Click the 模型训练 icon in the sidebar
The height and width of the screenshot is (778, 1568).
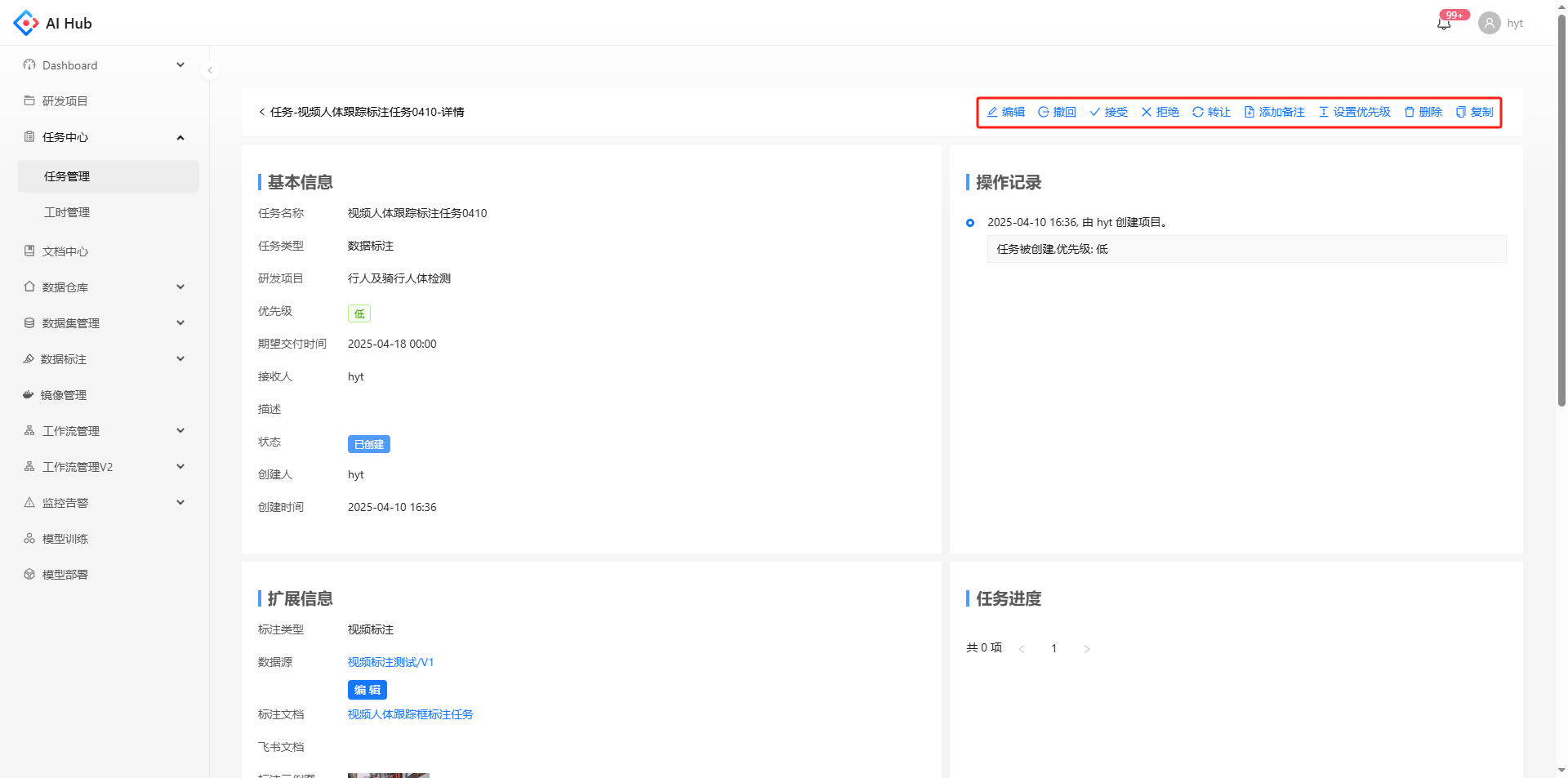(29, 538)
